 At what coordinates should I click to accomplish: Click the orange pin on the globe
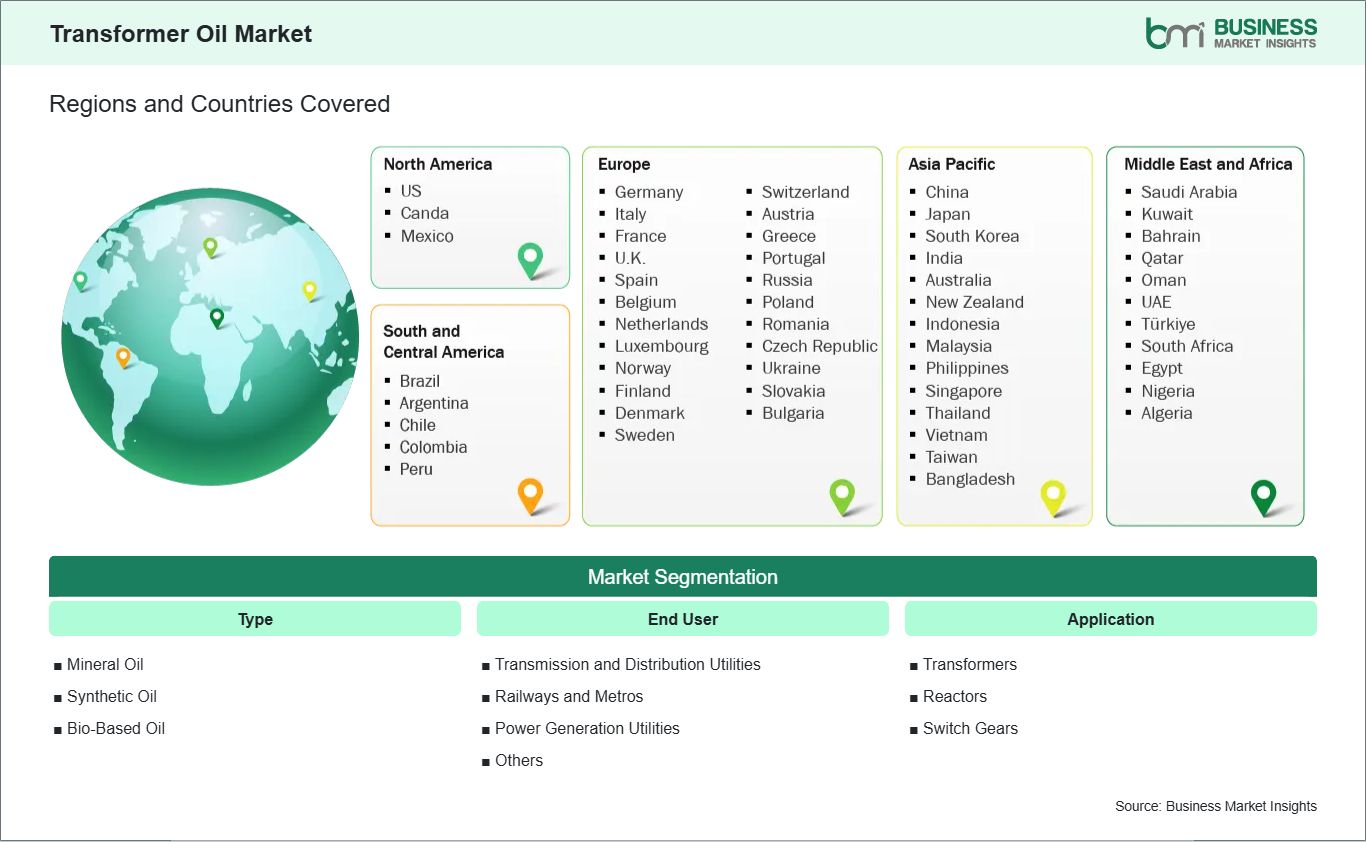tap(123, 357)
